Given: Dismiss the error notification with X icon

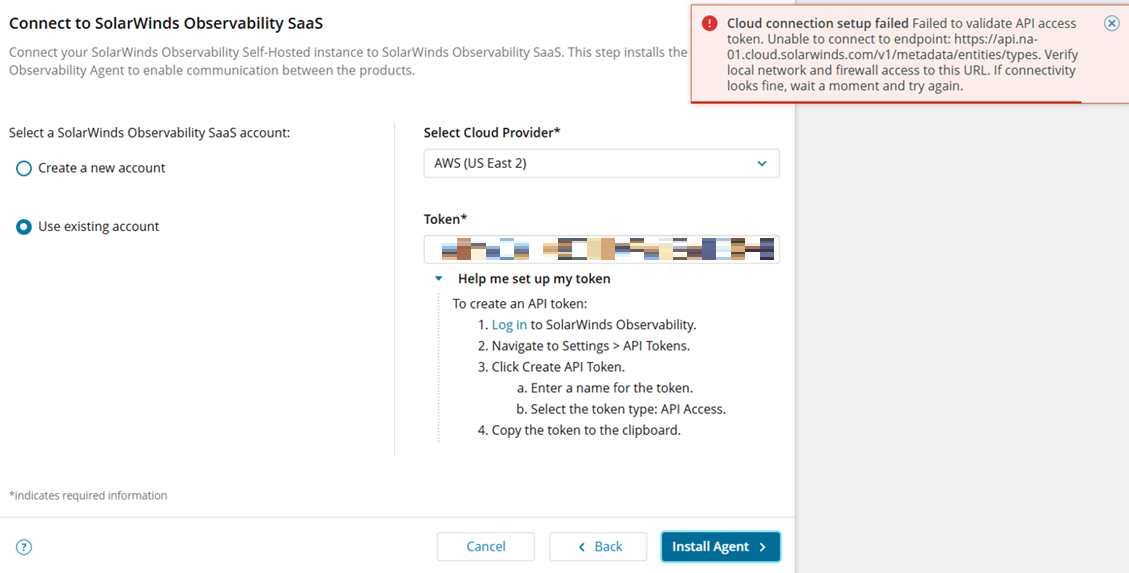Looking at the screenshot, I should point(1111,24).
